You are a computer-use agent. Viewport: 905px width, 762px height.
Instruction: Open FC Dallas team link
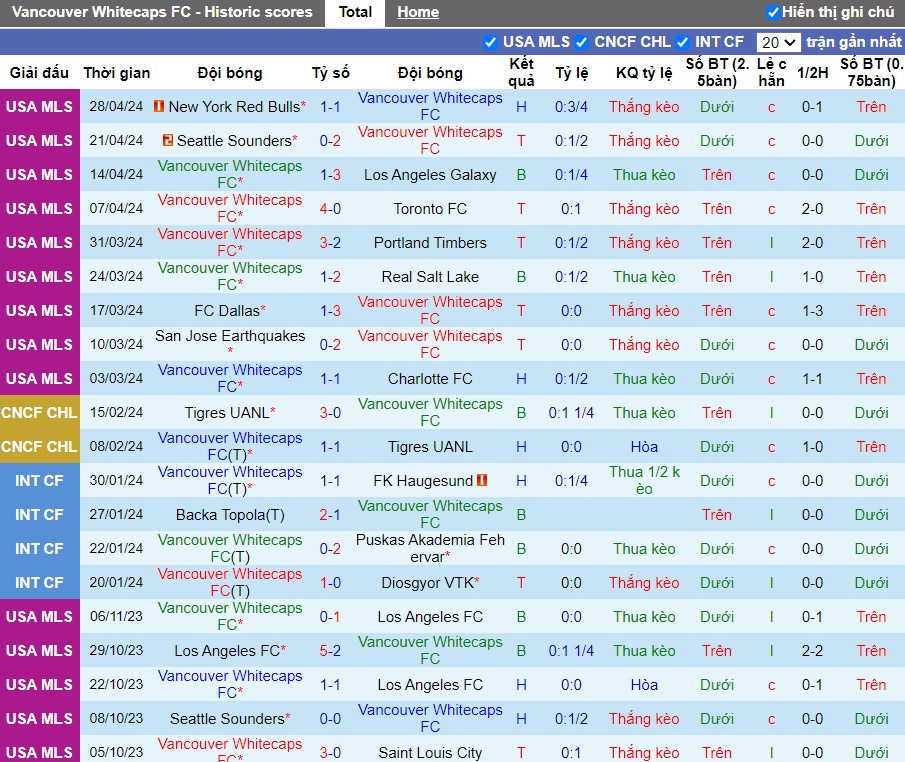[227, 311]
